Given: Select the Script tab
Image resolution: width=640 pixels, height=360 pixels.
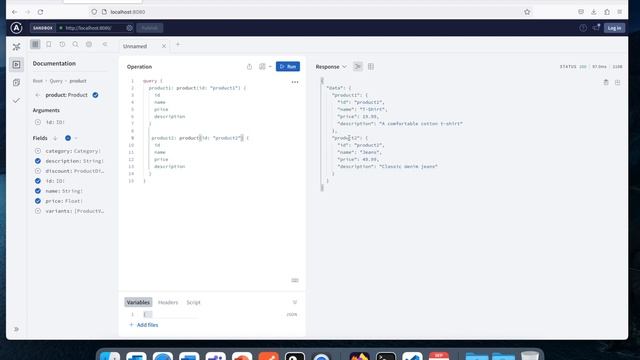Looking at the screenshot, I should 193,302.
